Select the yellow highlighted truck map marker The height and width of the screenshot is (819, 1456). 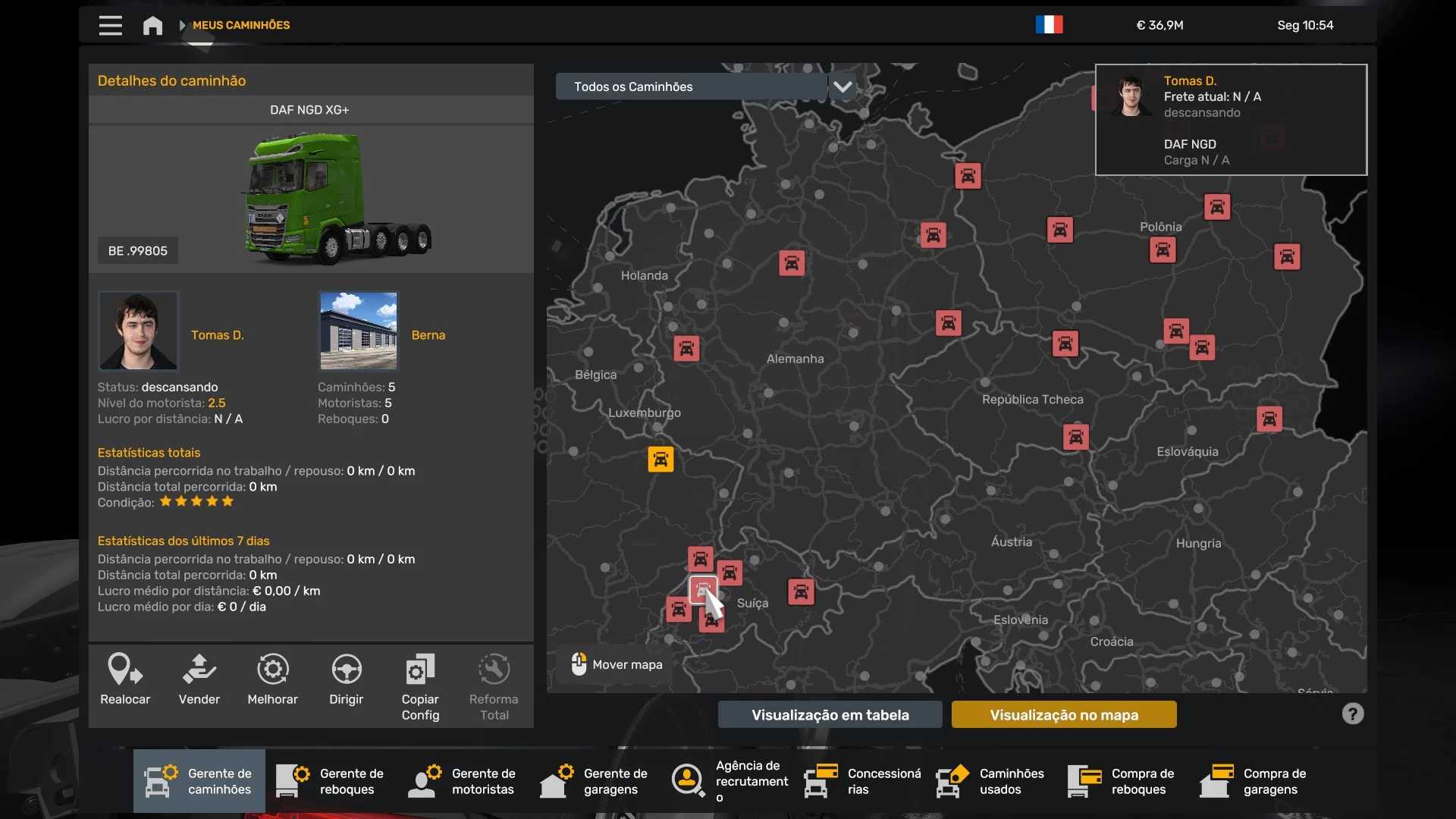point(661,460)
